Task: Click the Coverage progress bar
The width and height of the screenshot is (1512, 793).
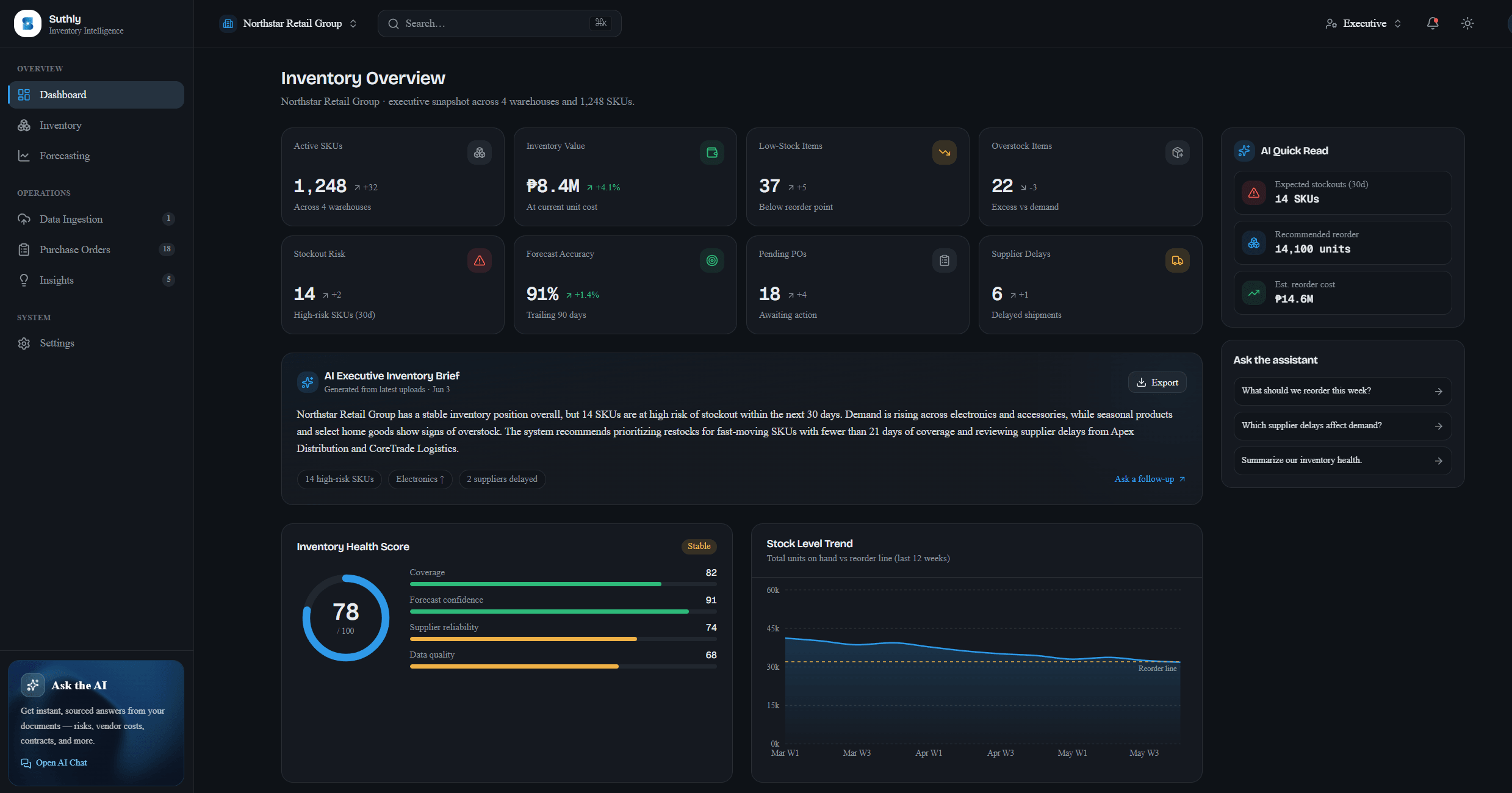Action: (563, 584)
